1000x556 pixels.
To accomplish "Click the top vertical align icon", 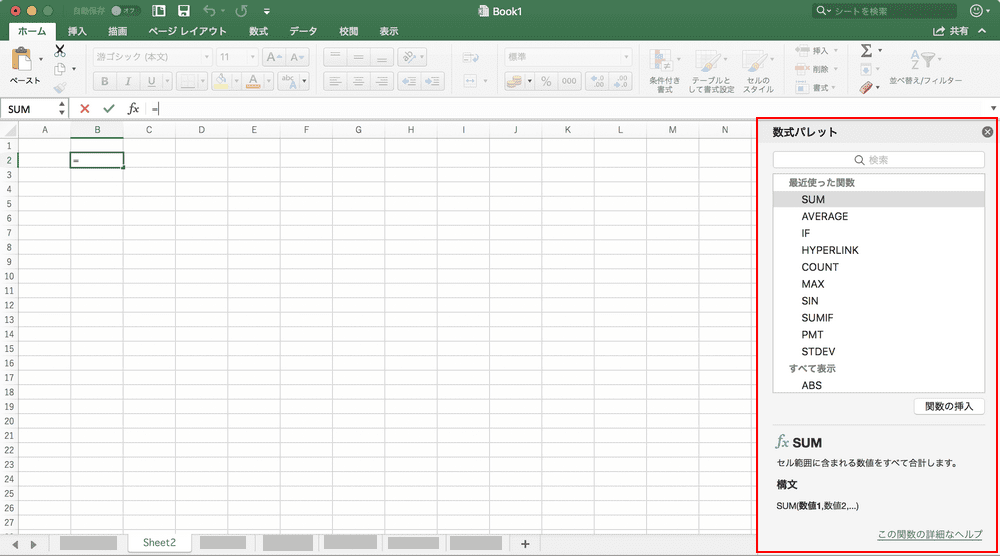I will coord(335,57).
